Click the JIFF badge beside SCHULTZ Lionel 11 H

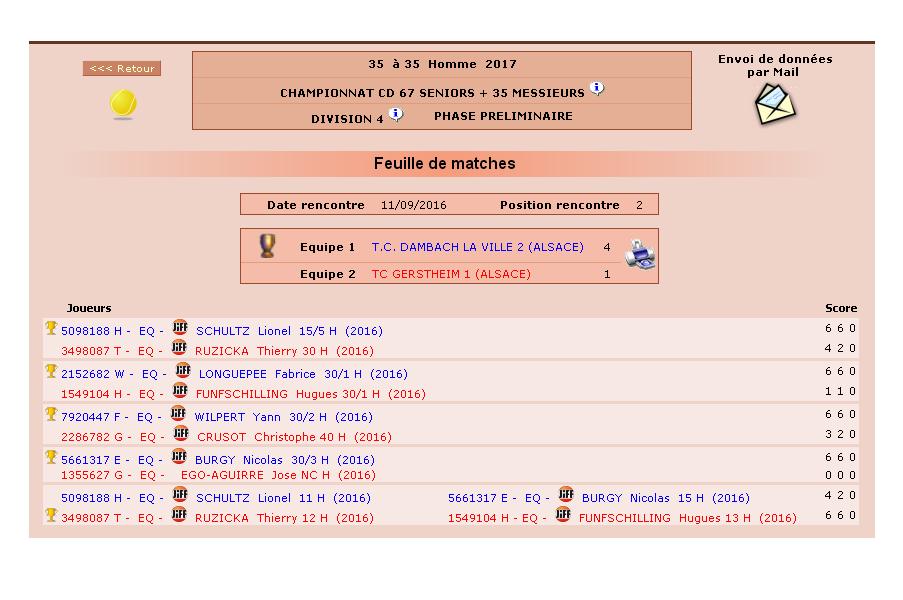[180, 495]
